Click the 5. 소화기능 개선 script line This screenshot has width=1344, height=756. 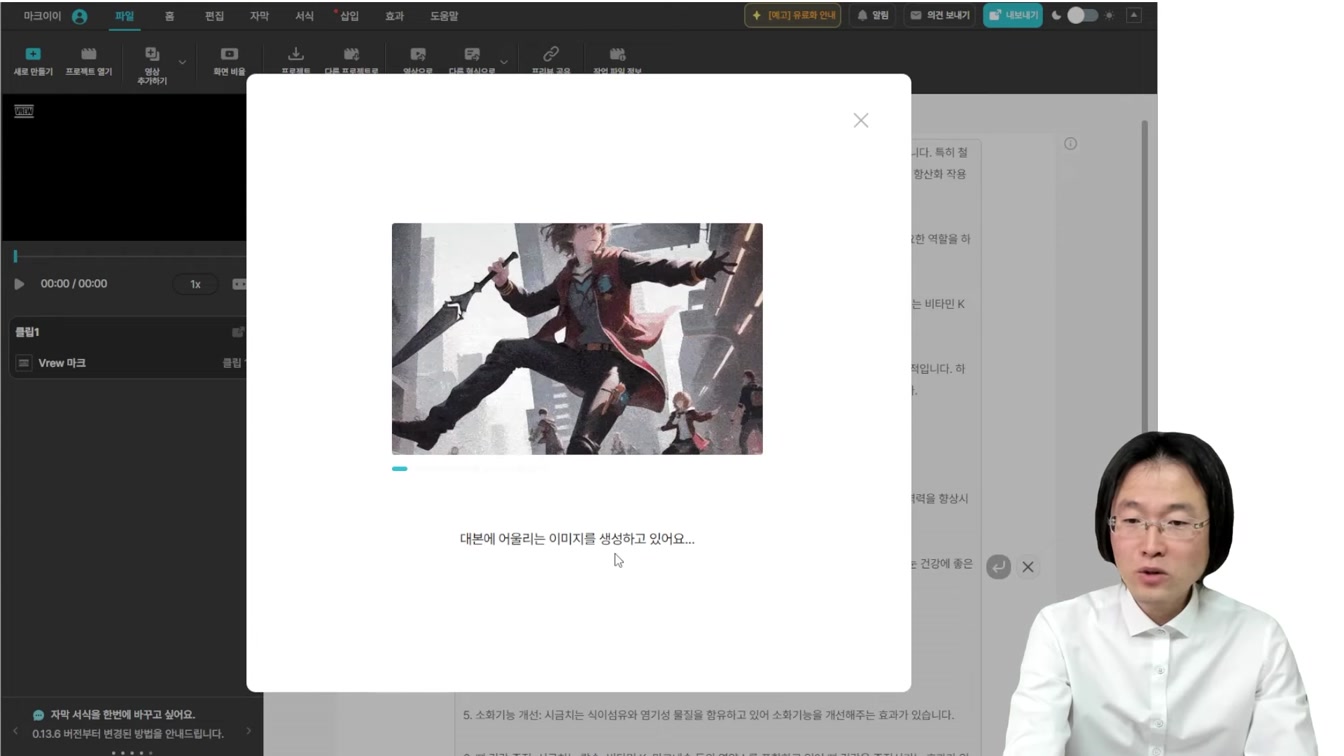coord(708,715)
